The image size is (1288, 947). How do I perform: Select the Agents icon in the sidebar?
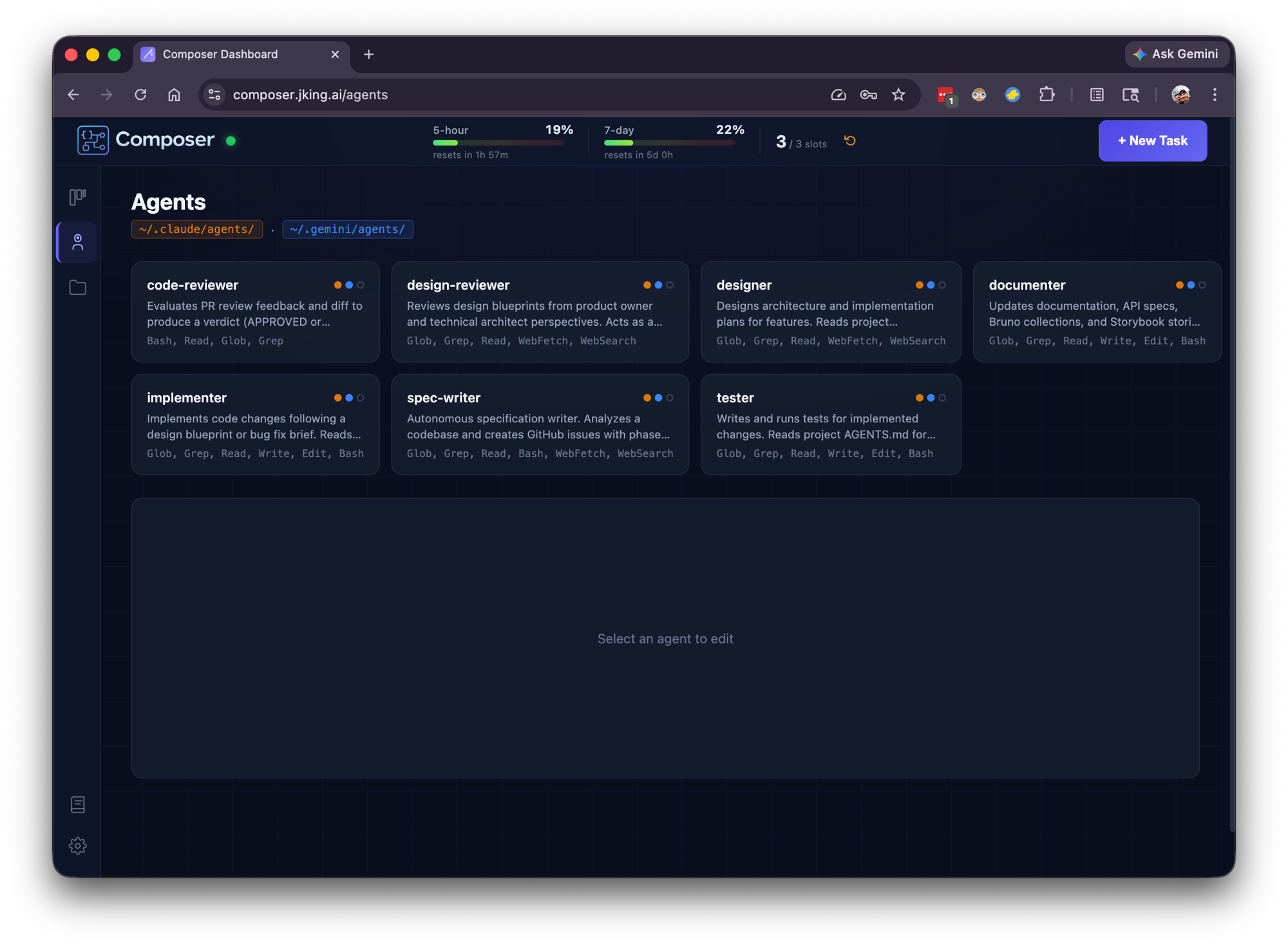tap(77, 242)
